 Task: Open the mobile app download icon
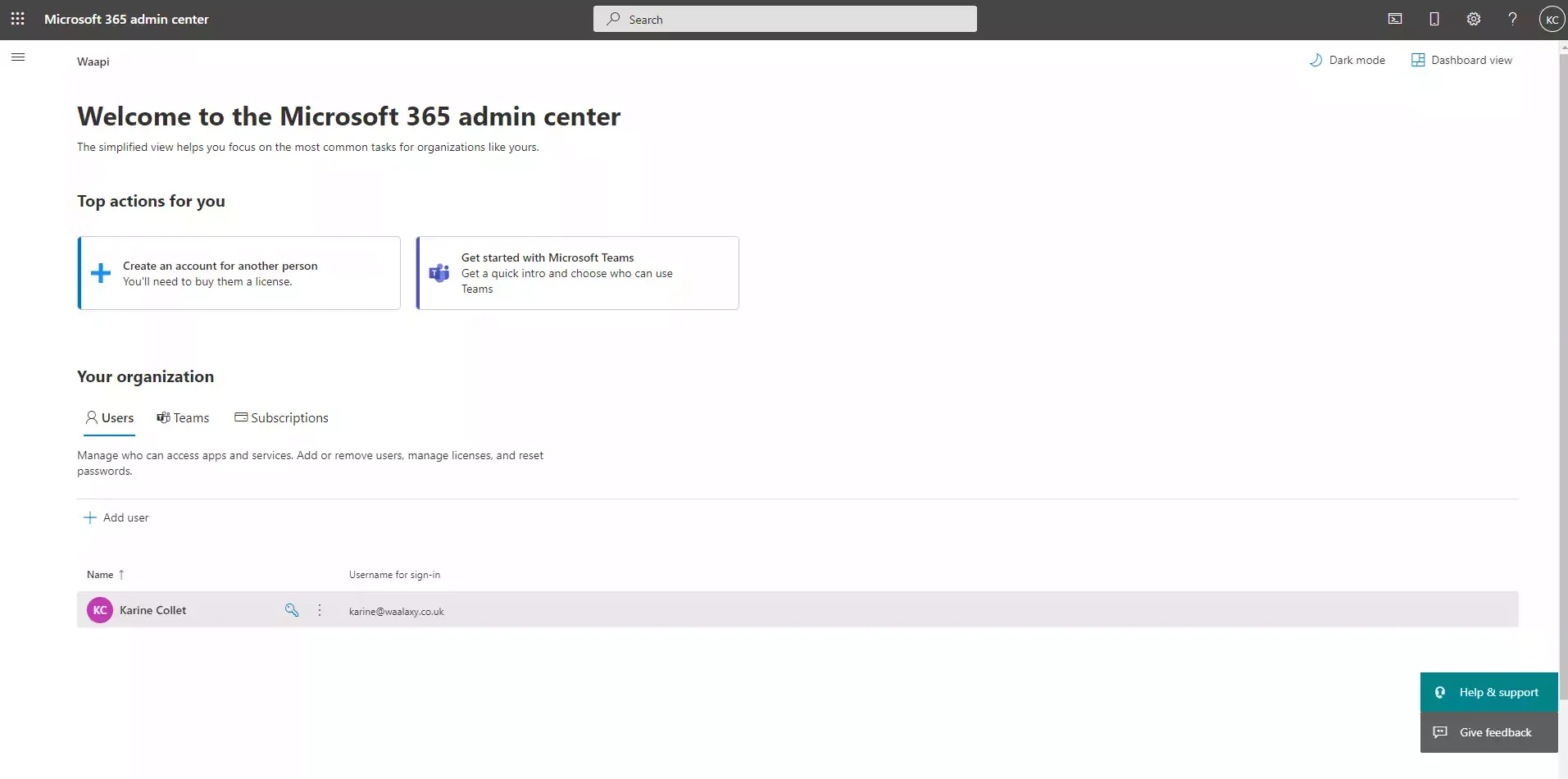pyautogui.click(x=1434, y=19)
